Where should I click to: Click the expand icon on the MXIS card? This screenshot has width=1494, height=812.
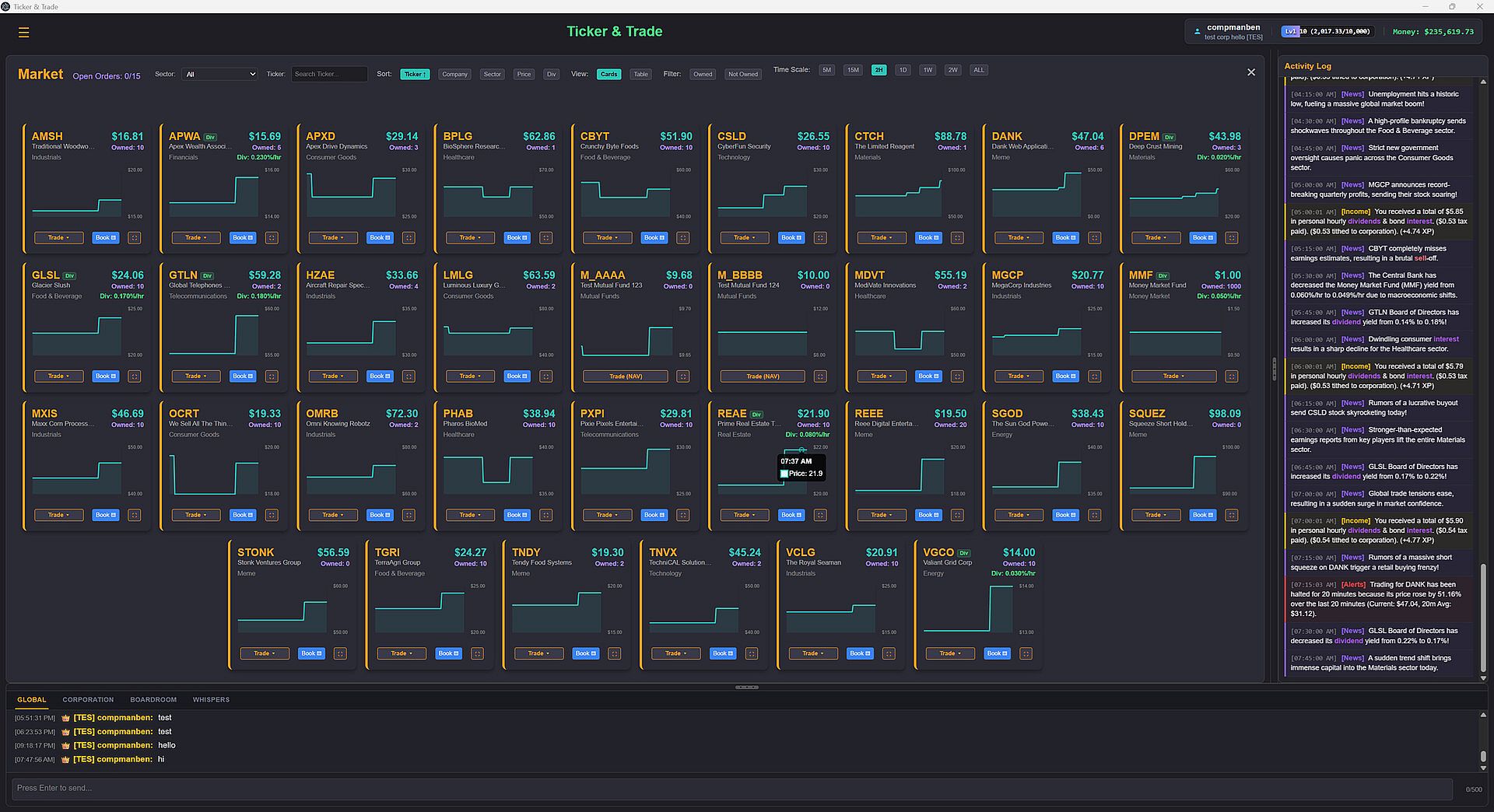tap(135, 515)
